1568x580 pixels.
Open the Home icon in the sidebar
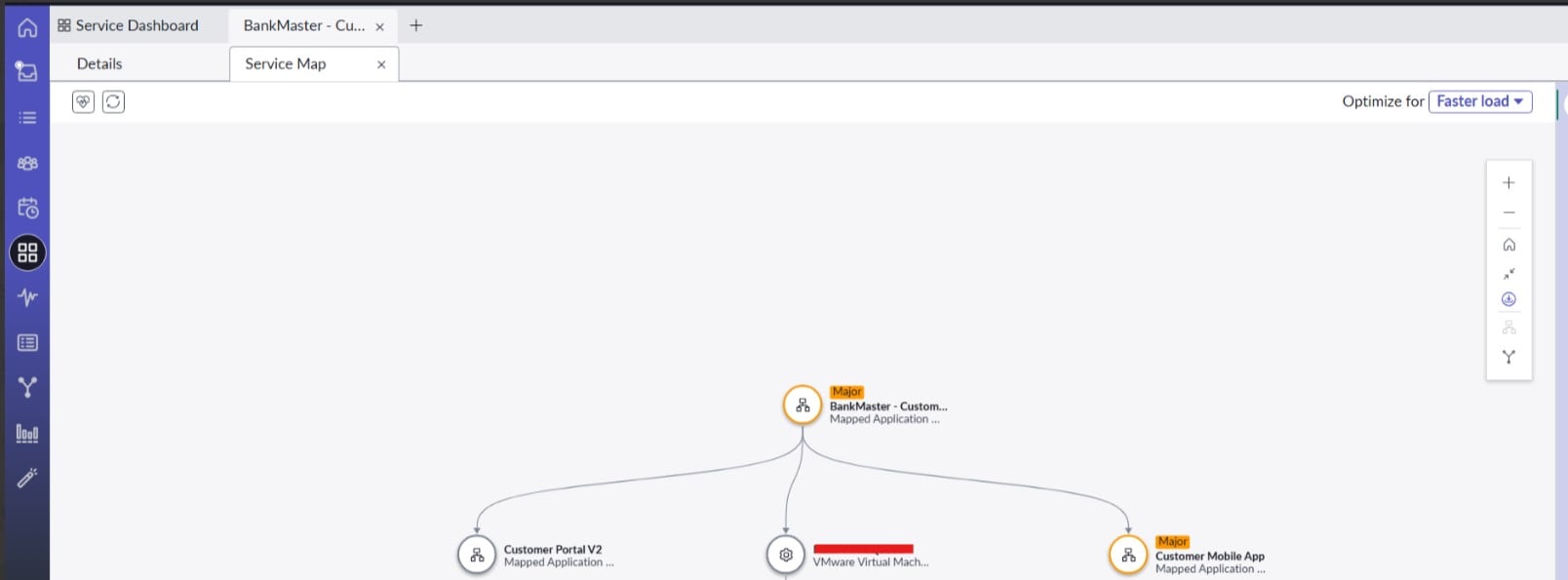click(x=27, y=27)
